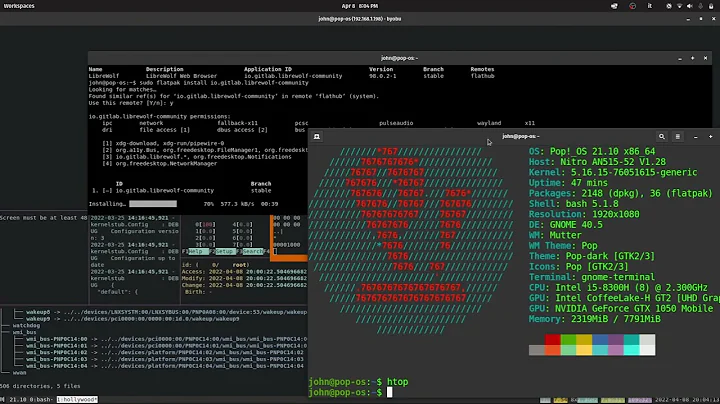The image size is (720, 404).
Task: Click the 'Theme: Pop-dark [GTK2/3]' line
Action: click(x=591, y=256)
